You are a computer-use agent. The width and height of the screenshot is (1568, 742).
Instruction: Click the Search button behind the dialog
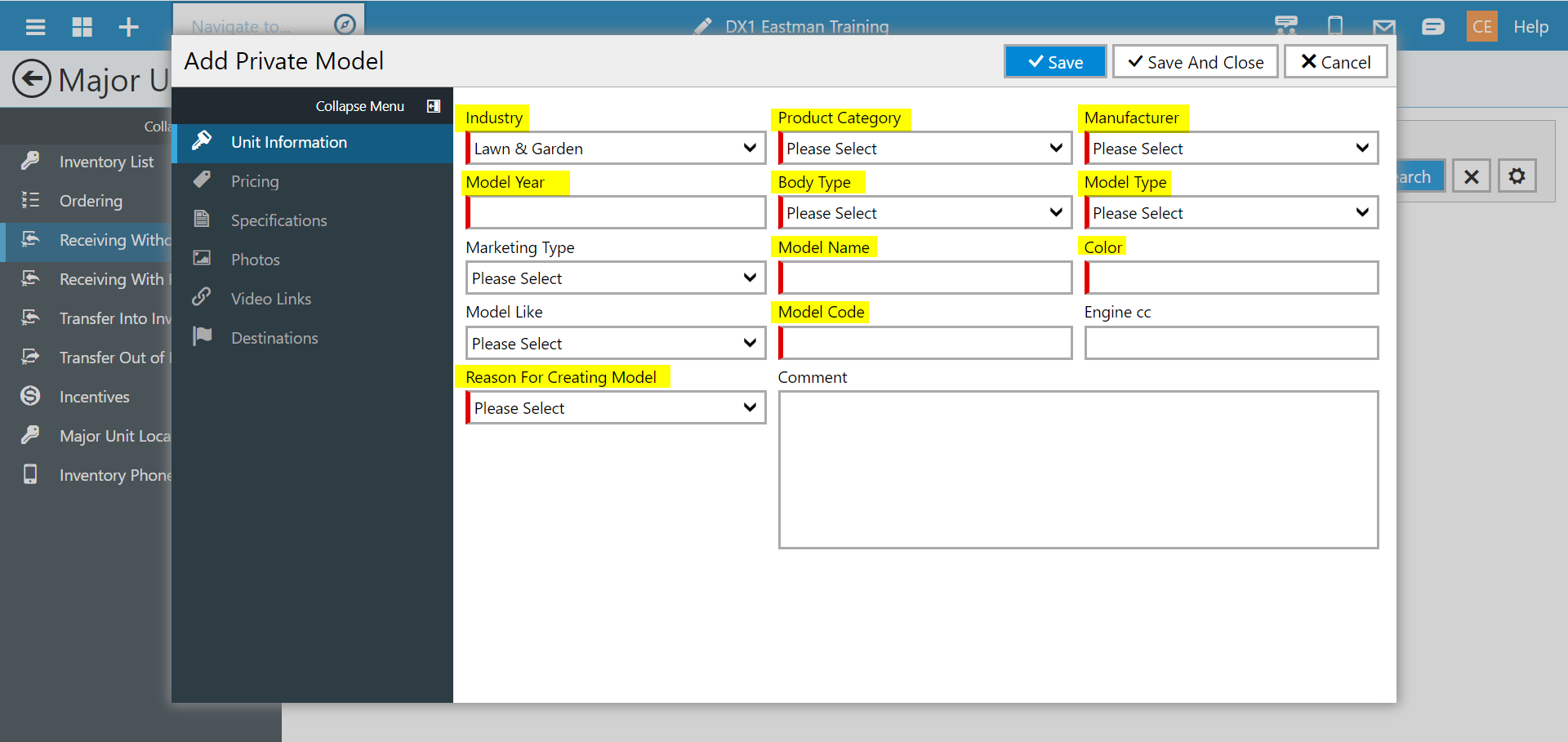pyautogui.click(x=1420, y=176)
